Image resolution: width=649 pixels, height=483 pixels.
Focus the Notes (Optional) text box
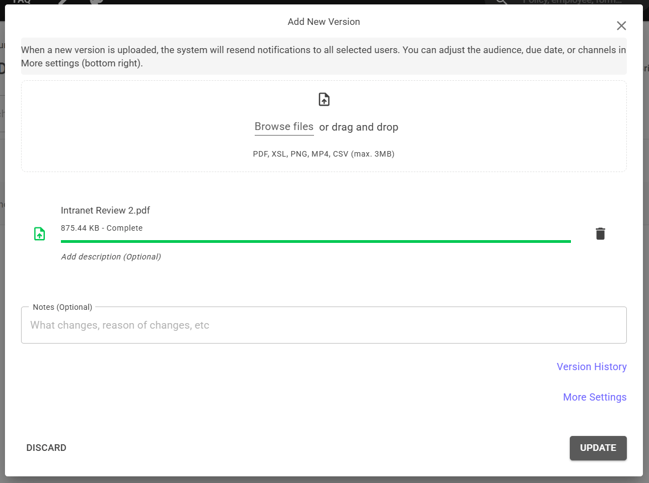click(x=324, y=325)
